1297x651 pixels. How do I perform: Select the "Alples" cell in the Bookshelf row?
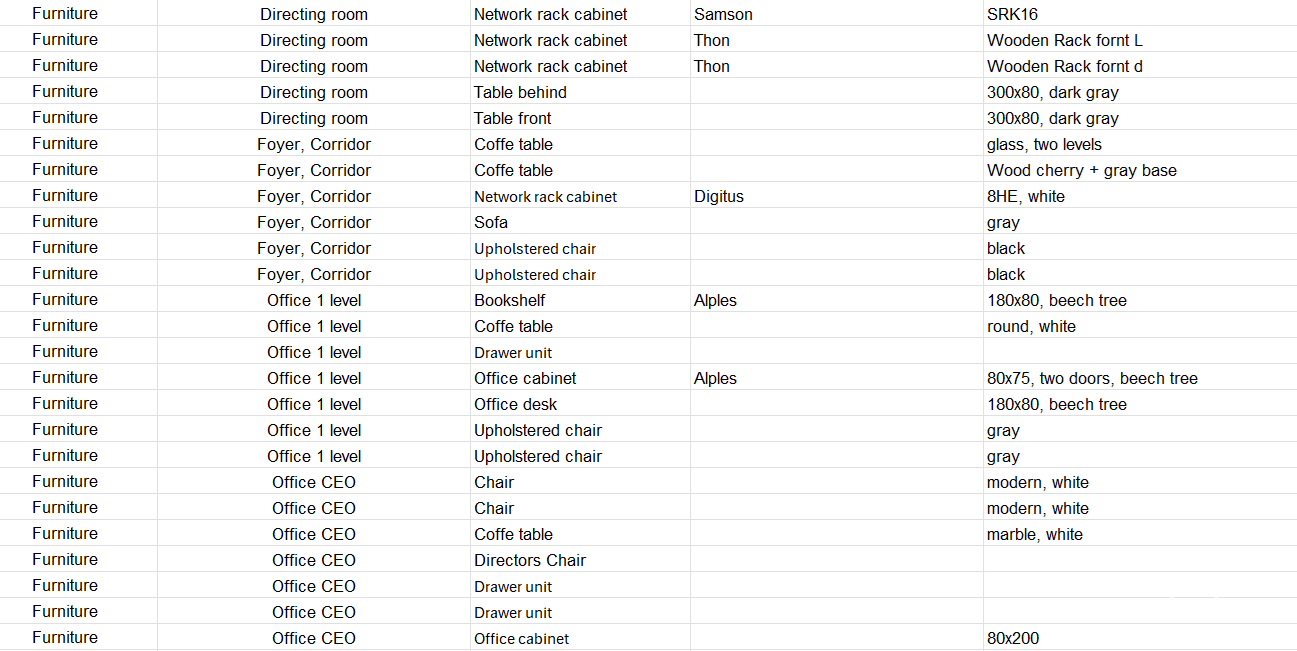click(715, 300)
